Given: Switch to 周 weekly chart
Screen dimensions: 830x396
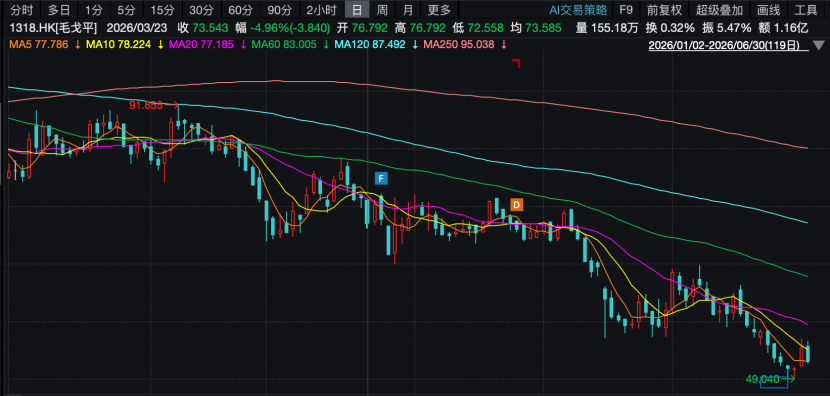Looking at the screenshot, I should pyautogui.click(x=382, y=9).
